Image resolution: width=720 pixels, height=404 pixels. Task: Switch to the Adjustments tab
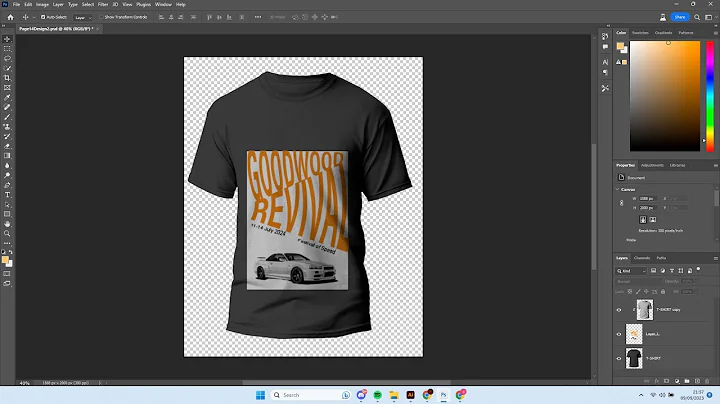[652, 165]
